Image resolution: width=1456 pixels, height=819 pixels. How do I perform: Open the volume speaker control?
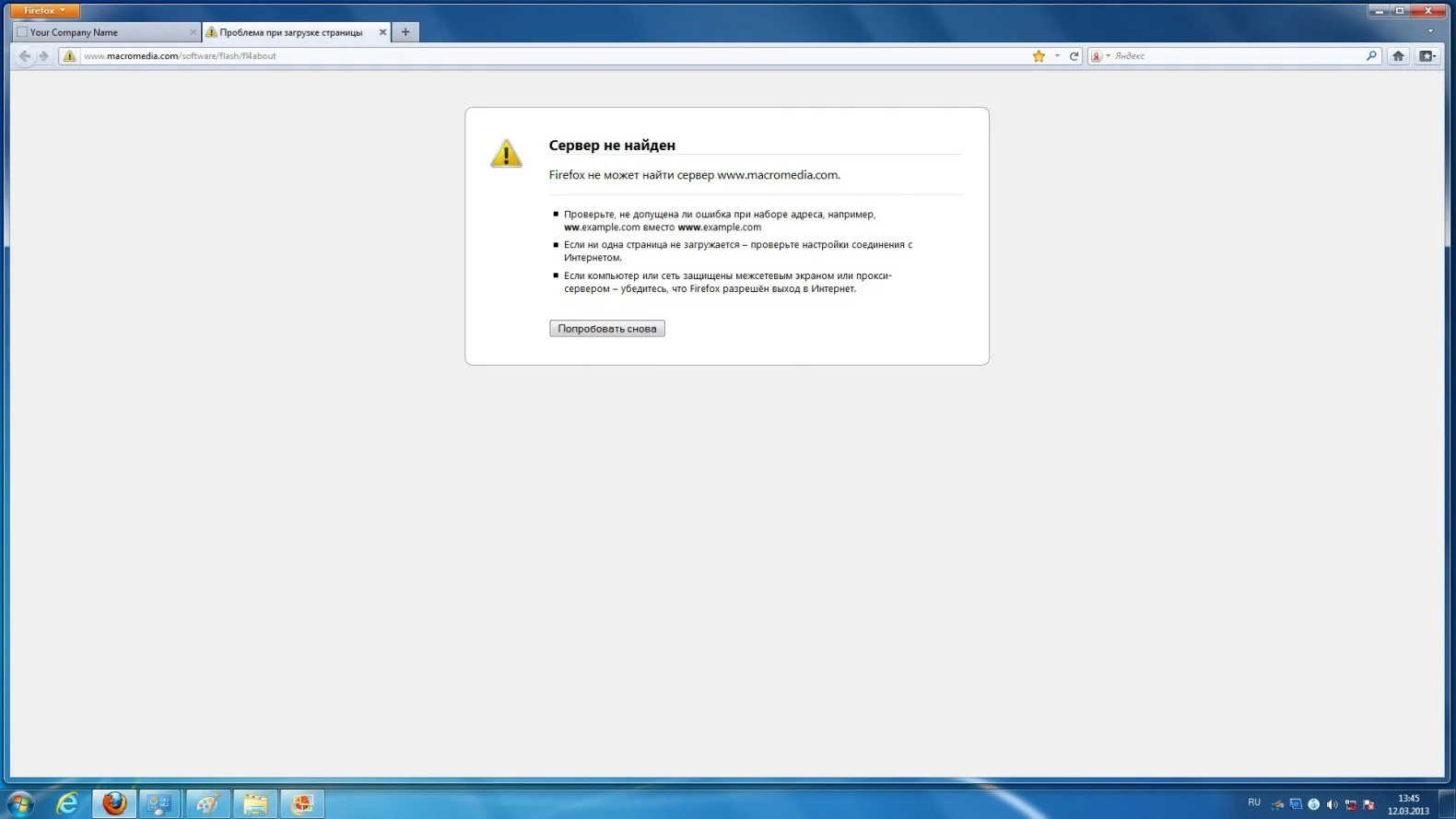click(1332, 804)
